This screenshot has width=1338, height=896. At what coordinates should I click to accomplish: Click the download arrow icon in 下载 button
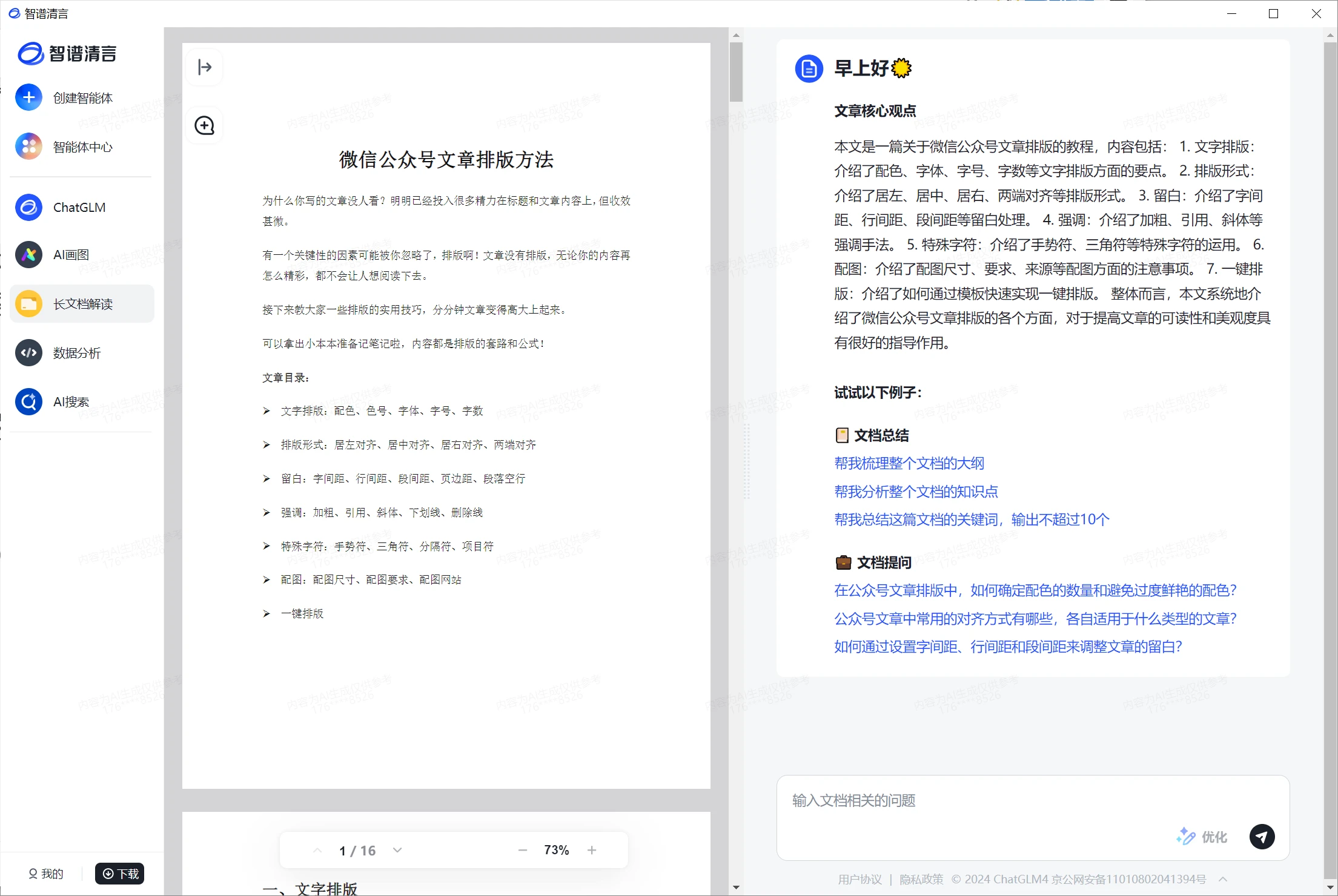[x=108, y=874]
